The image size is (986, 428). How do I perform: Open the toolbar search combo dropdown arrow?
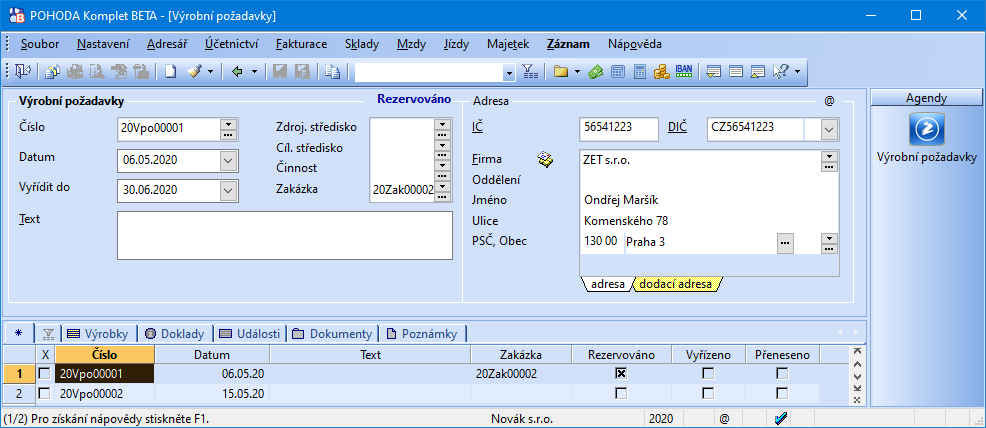pos(509,72)
